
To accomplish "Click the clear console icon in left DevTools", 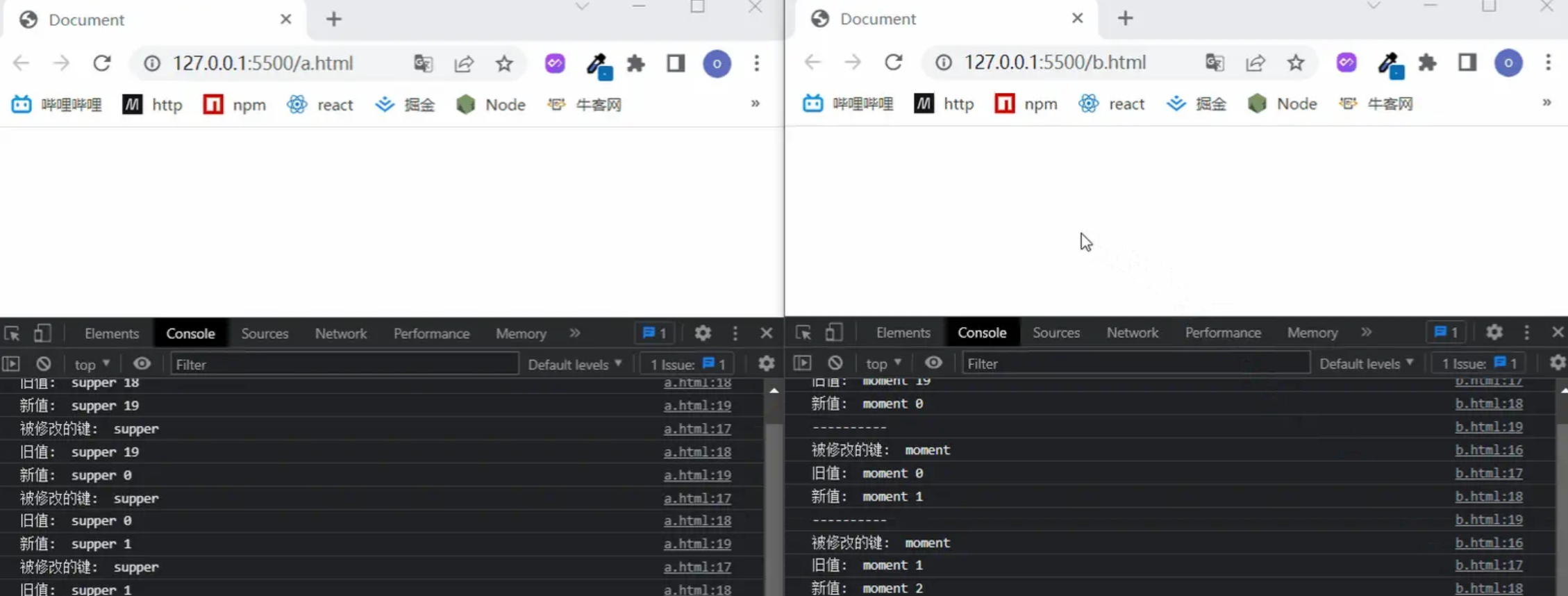I will (44, 364).
